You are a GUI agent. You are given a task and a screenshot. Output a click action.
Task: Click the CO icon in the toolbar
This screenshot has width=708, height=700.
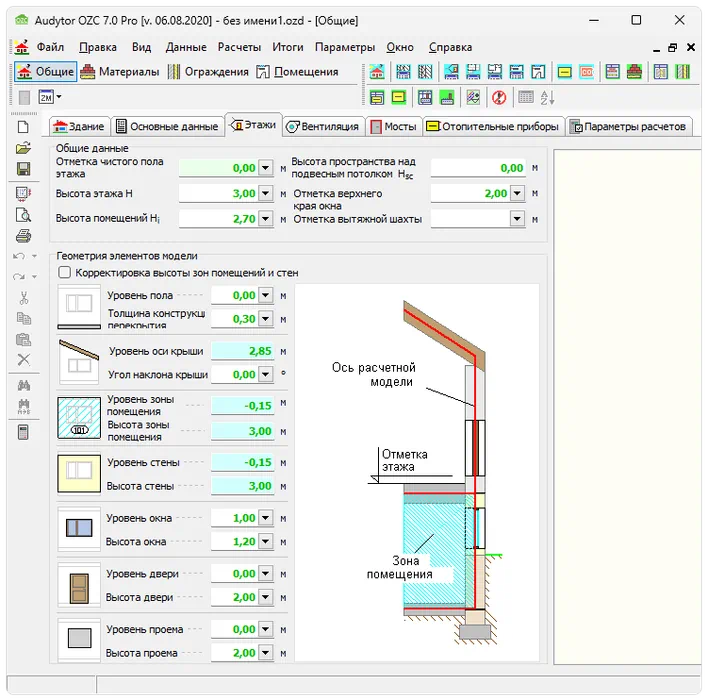(586, 72)
